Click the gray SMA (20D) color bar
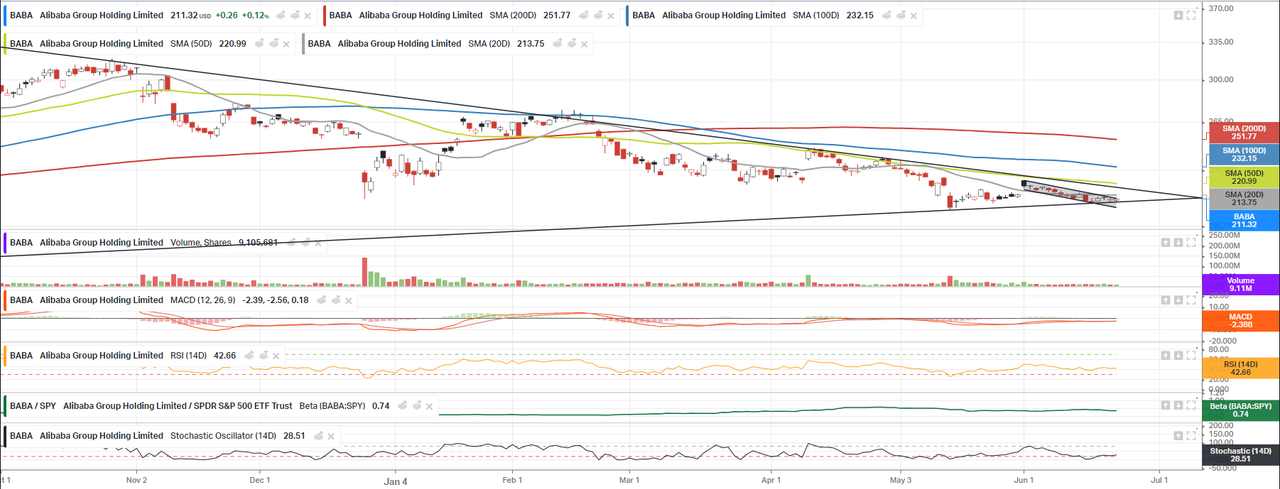 tap(303, 44)
